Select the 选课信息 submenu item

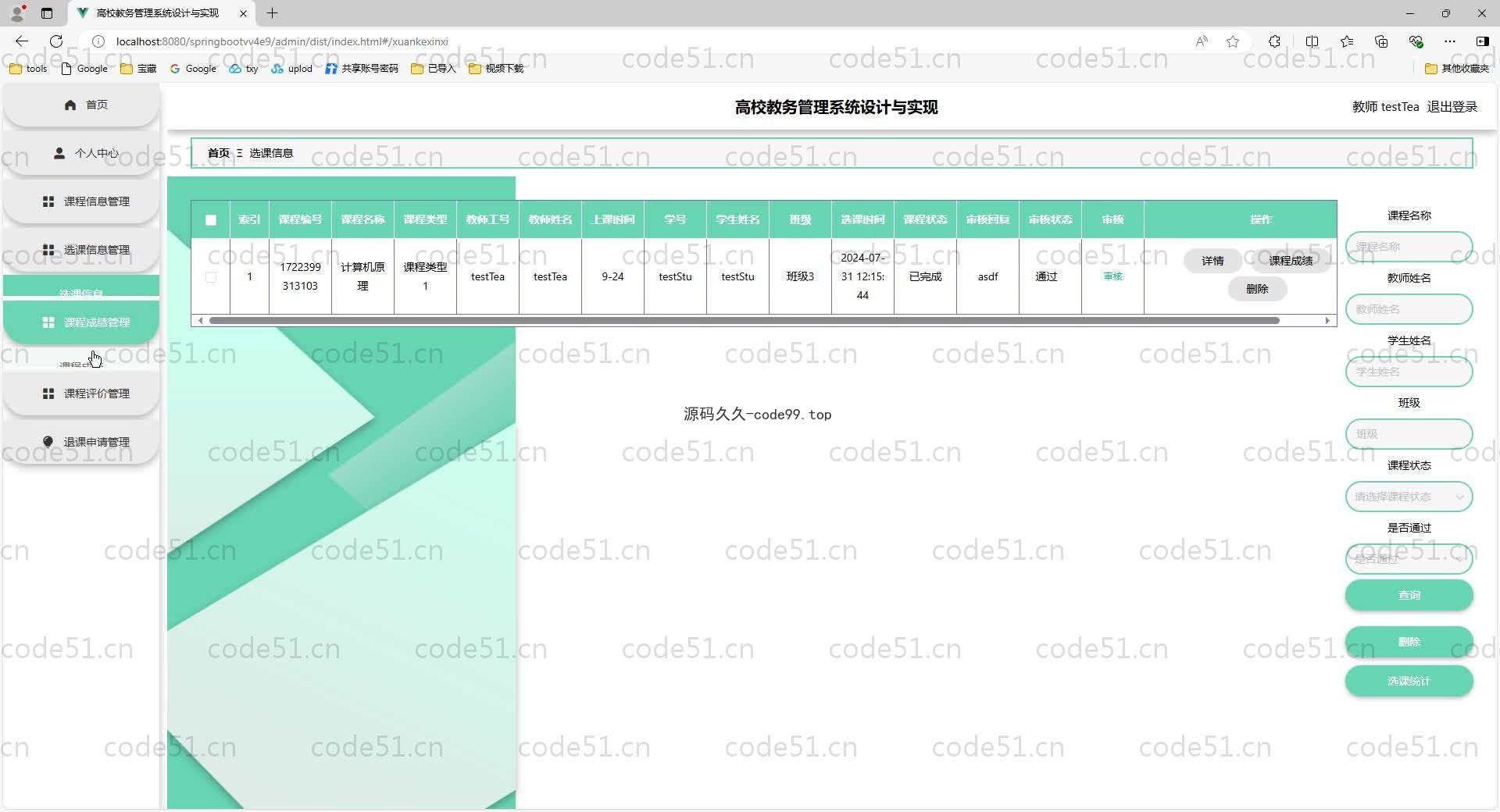(x=81, y=287)
